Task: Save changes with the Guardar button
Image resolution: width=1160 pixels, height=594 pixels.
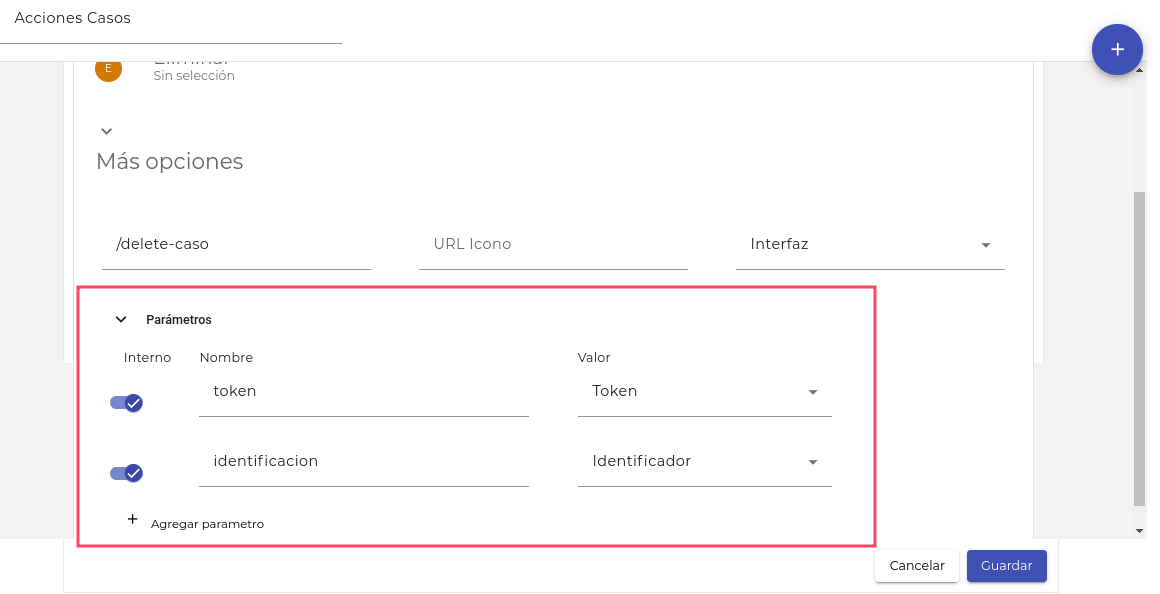Action: point(1006,566)
